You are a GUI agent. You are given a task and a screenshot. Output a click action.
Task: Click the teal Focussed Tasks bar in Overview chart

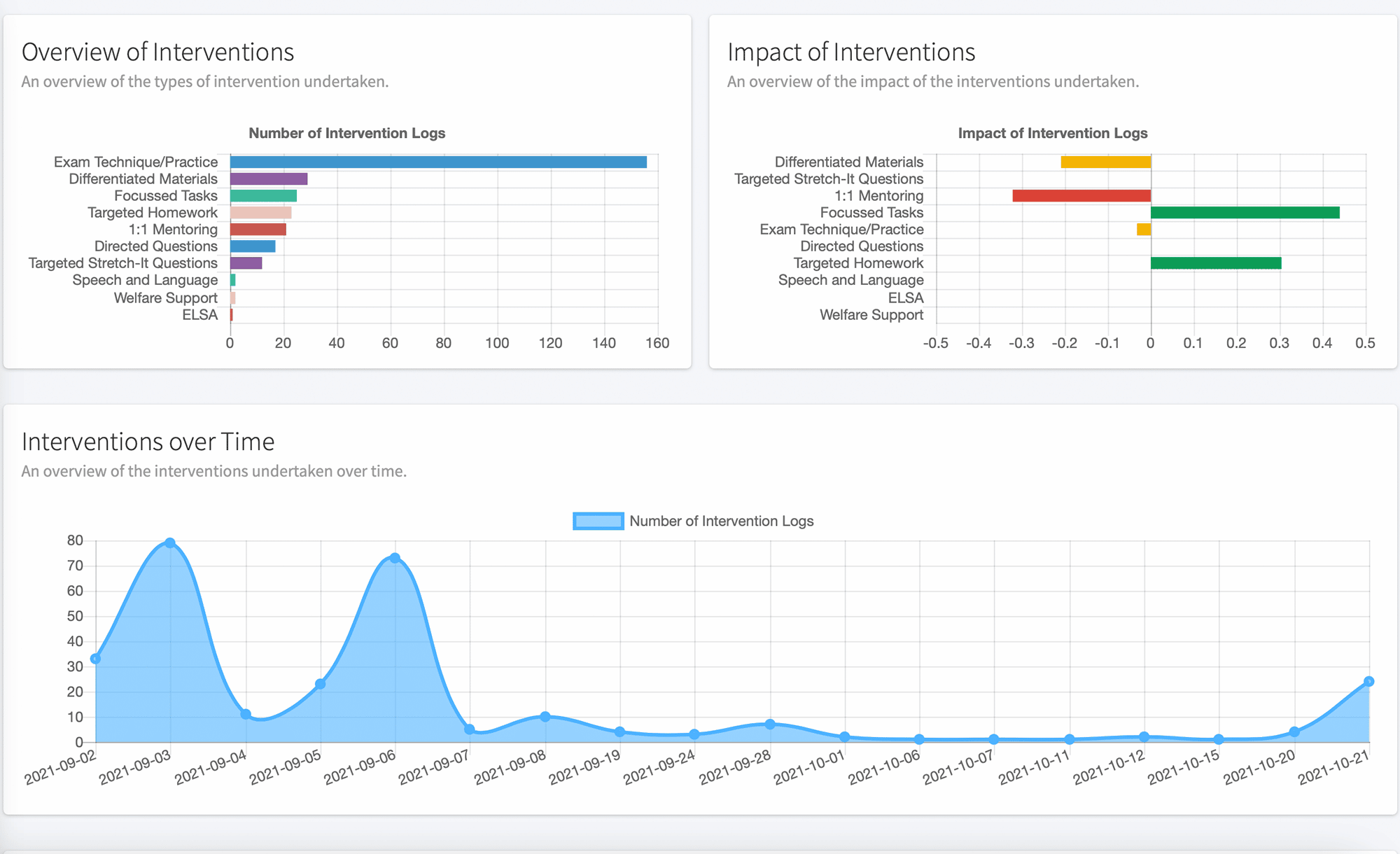coord(263,196)
